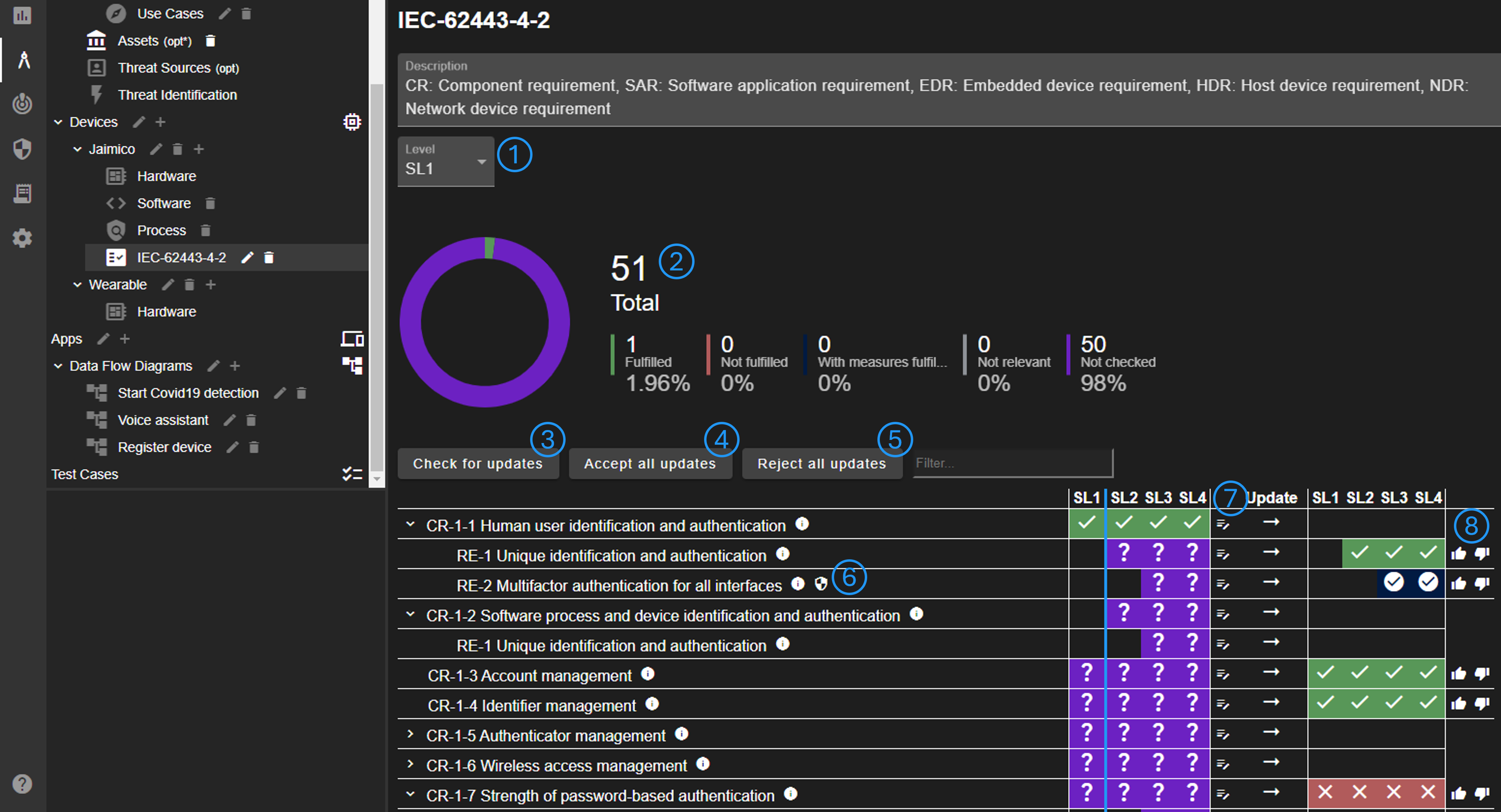Delete the Software entry under Jaimico
1501x812 pixels.
pos(210,203)
